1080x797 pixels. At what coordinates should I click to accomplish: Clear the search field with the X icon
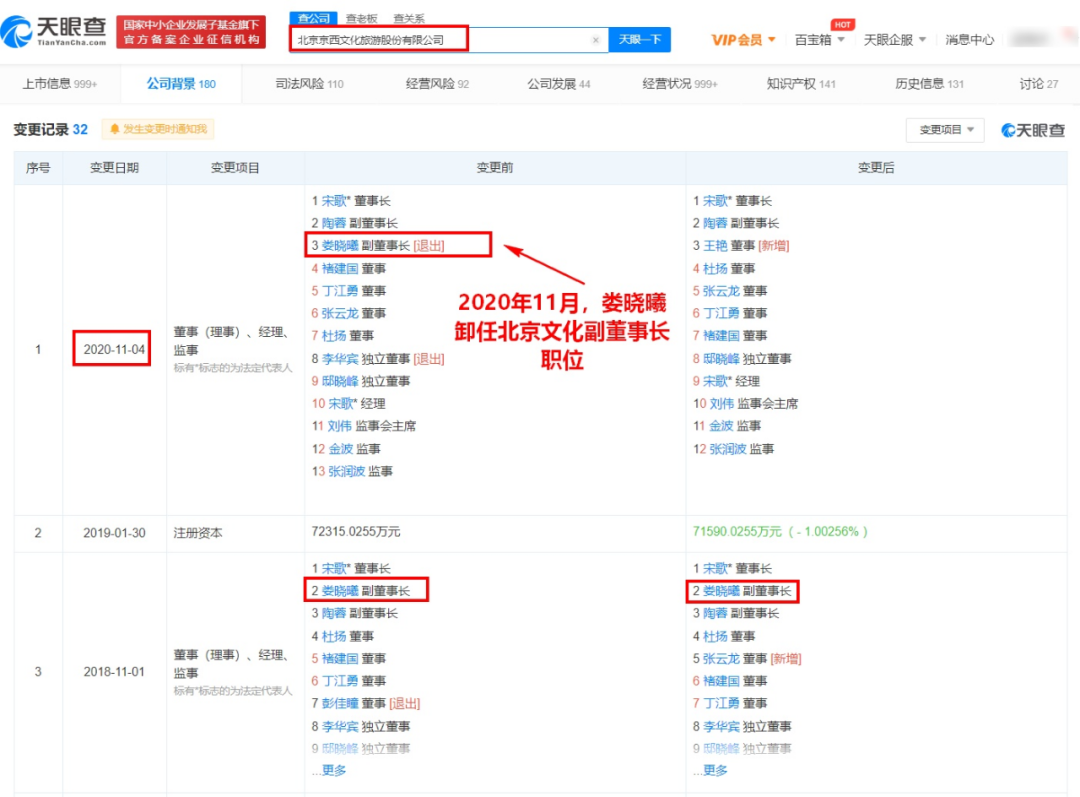pyautogui.click(x=596, y=40)
